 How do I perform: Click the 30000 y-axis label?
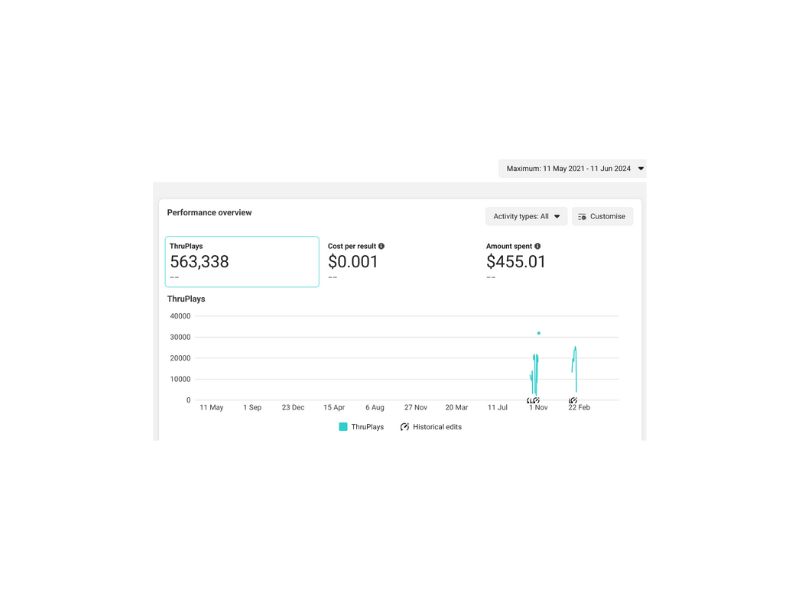pos(180,337)
